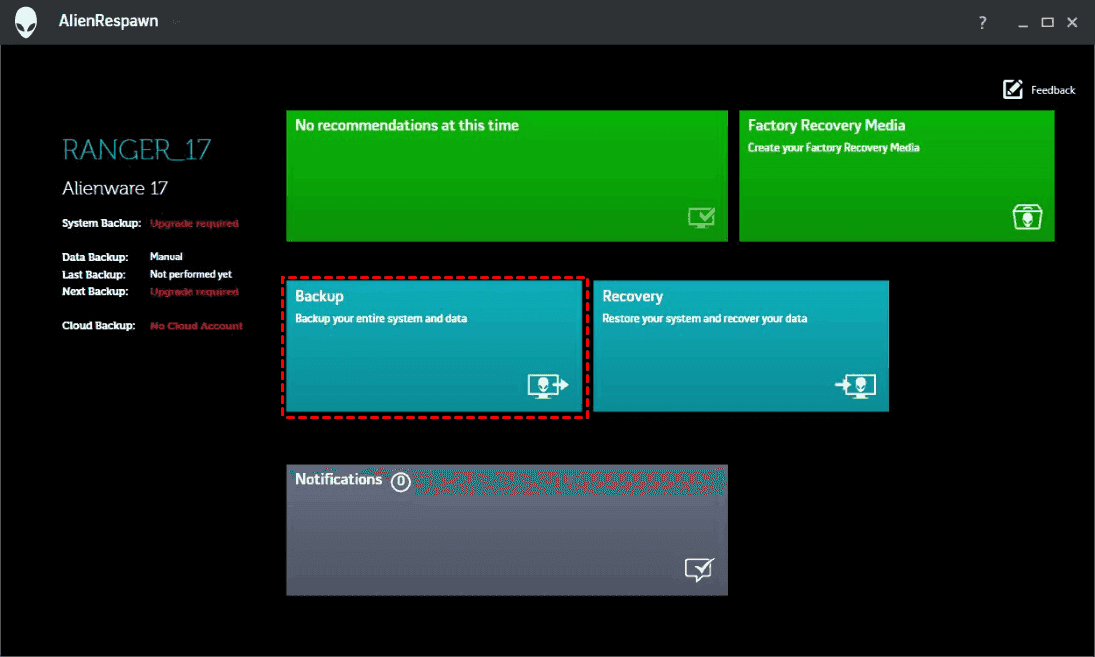Click the Factory Recovery Media disk icon
The height and width of the screenshot is (657, 1095).
[1027, 216]
